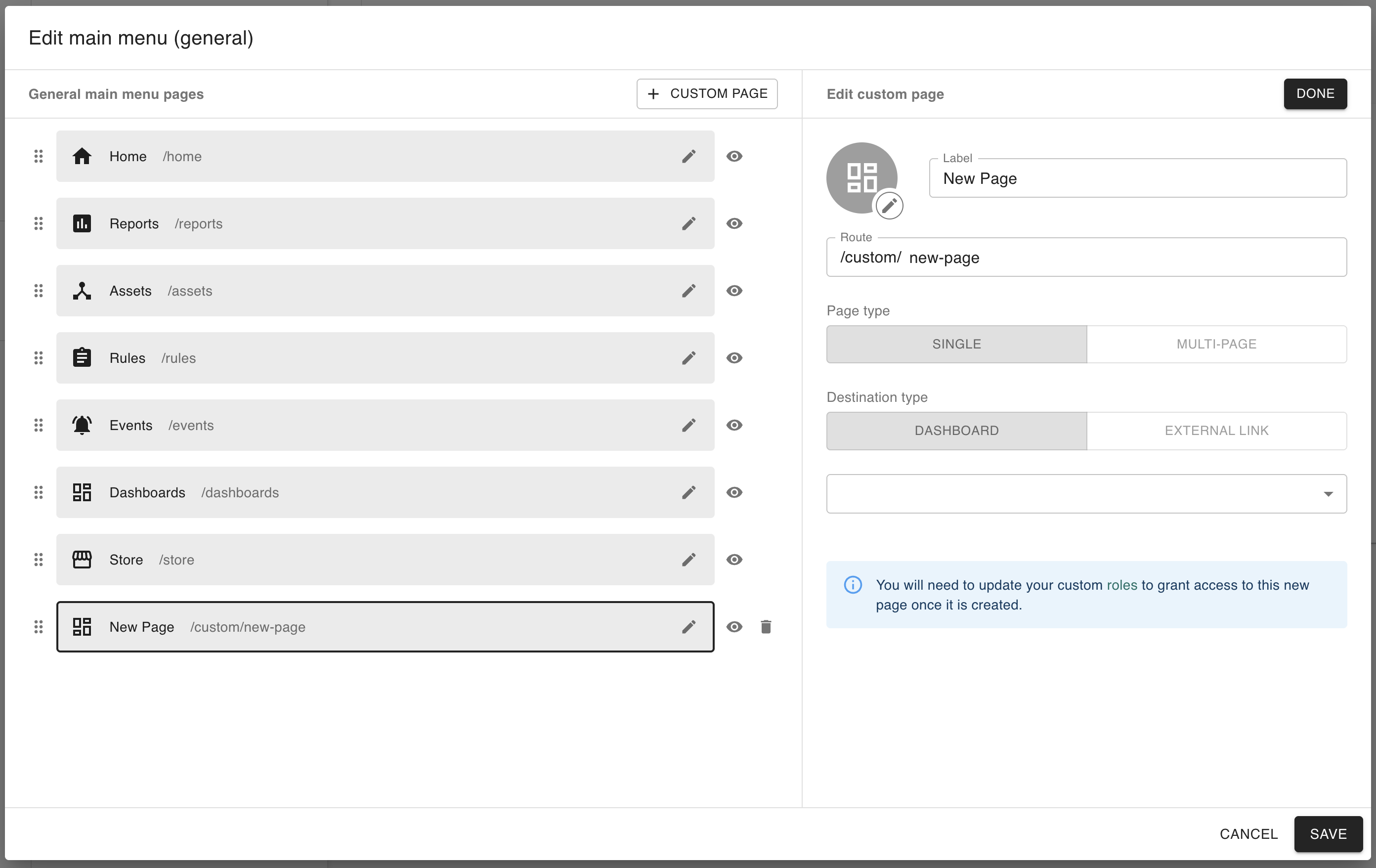
Task: Choose DASHBOARD destination type
Action: pyautogui.click(x=956, y=430)
